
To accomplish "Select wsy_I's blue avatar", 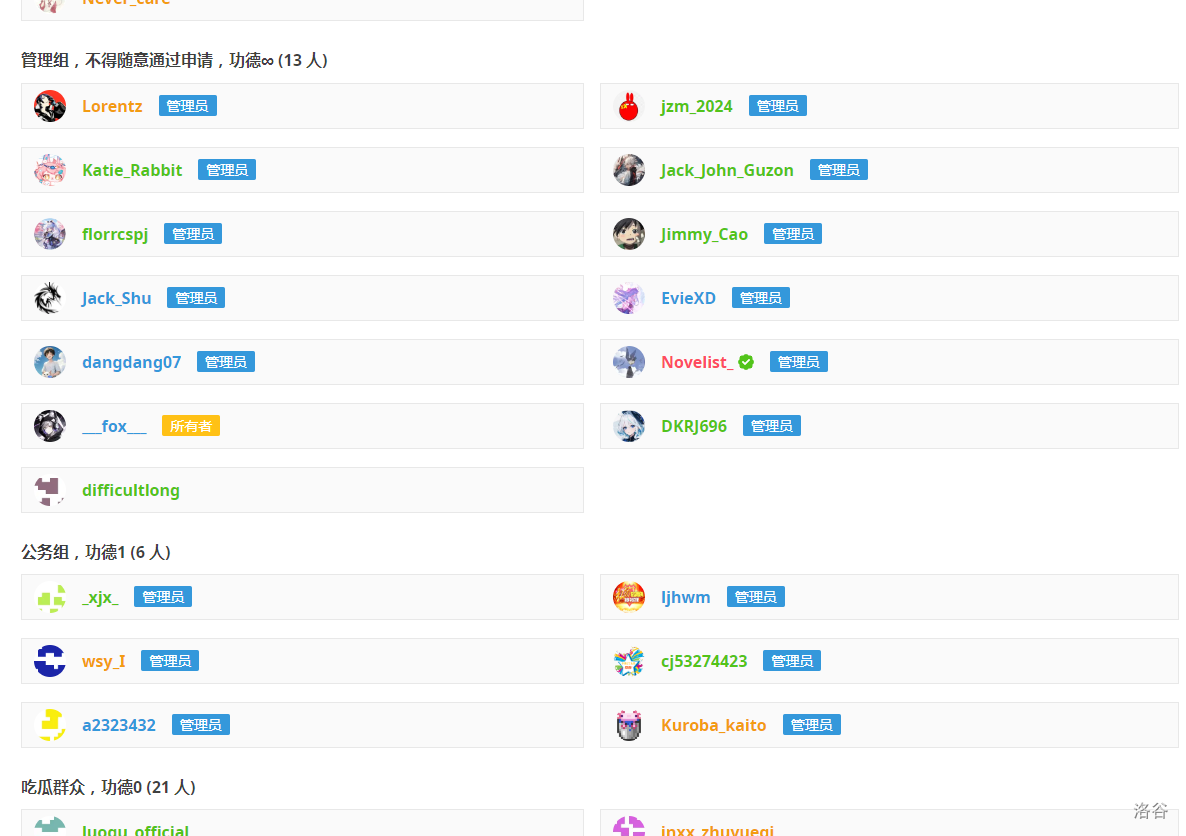I will click(50, 661).
